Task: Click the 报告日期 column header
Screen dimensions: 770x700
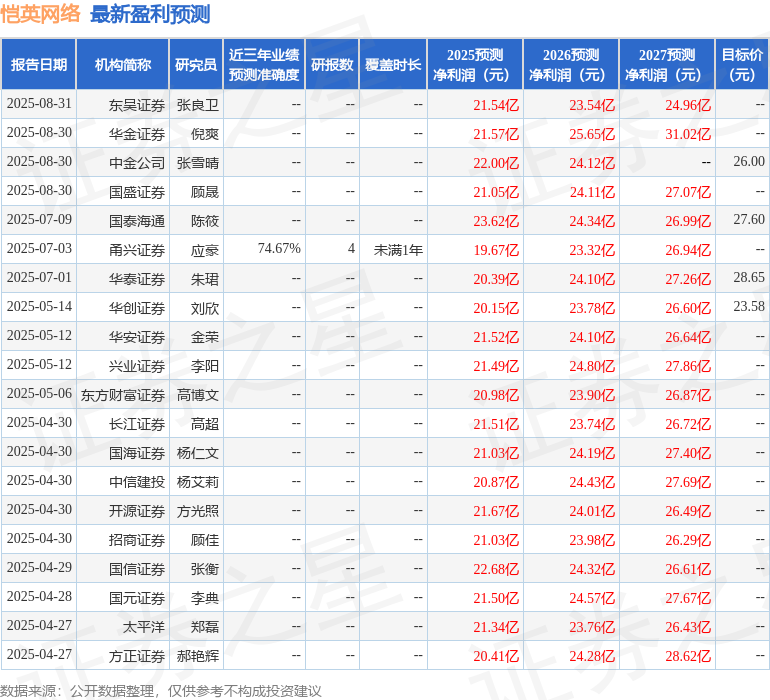Action: click(39, 65)
